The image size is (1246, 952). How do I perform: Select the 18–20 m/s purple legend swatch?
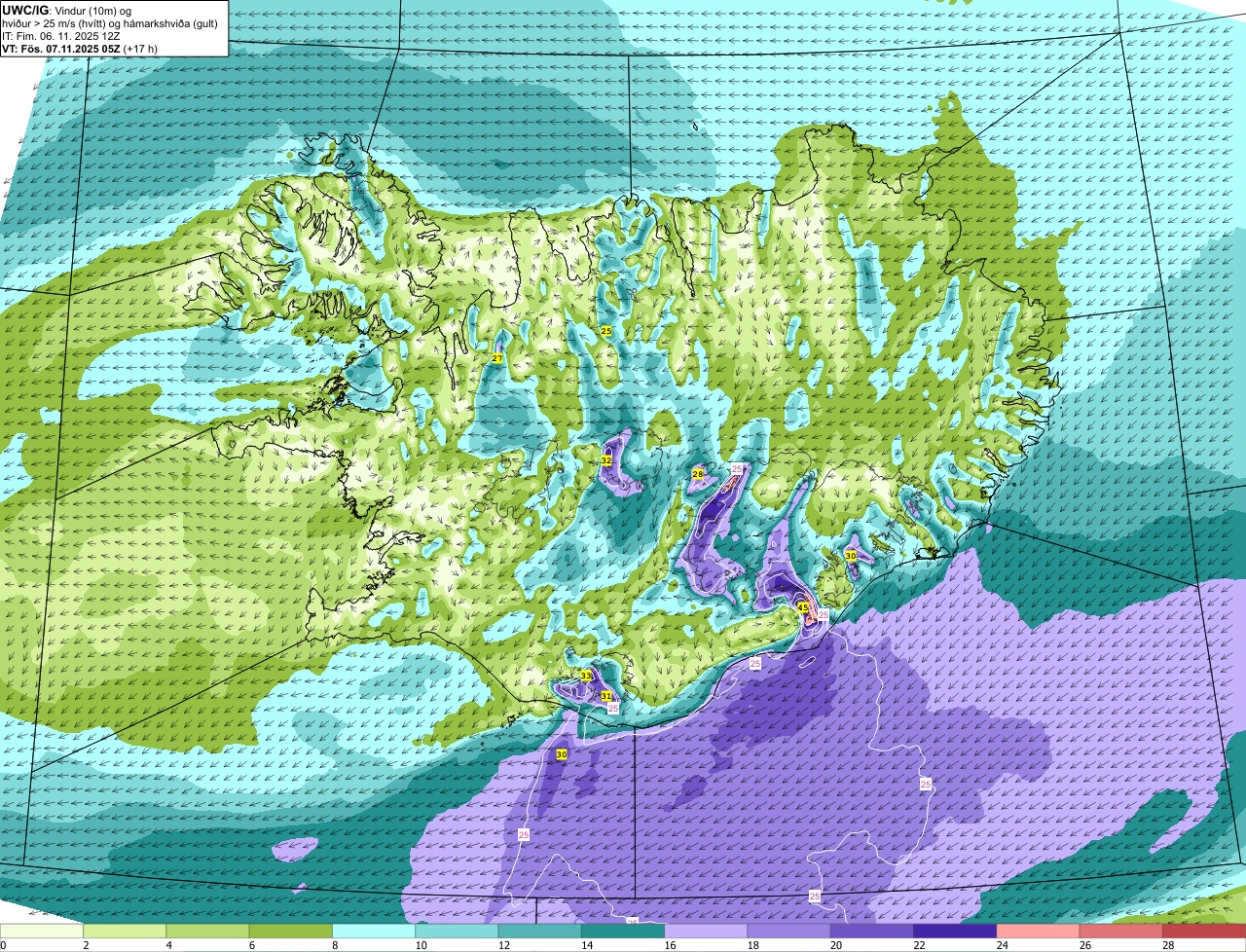point(789,932)
